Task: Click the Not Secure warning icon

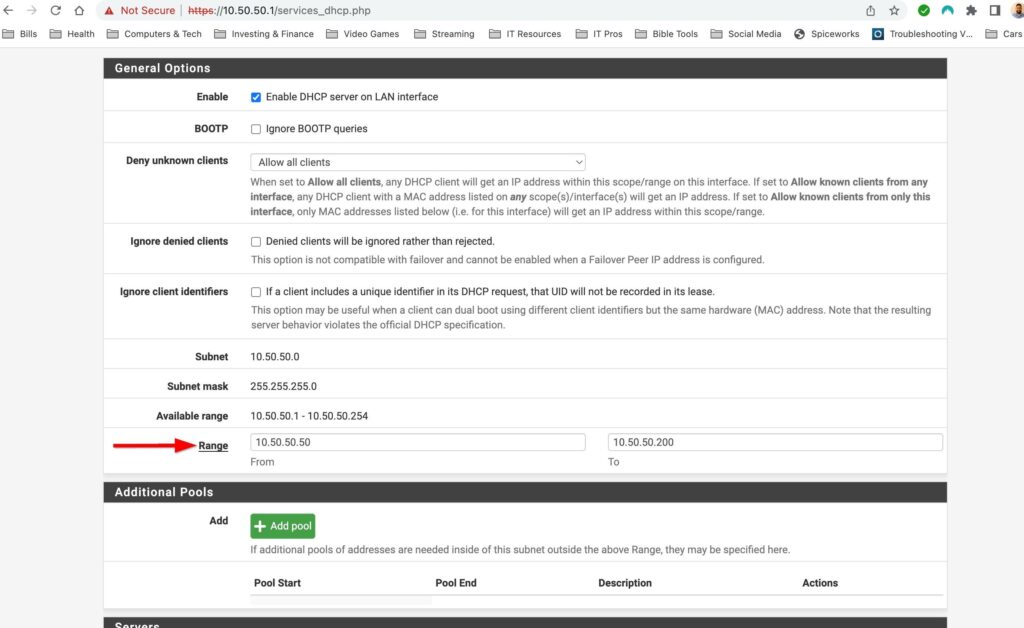Action: pos(109,10)
